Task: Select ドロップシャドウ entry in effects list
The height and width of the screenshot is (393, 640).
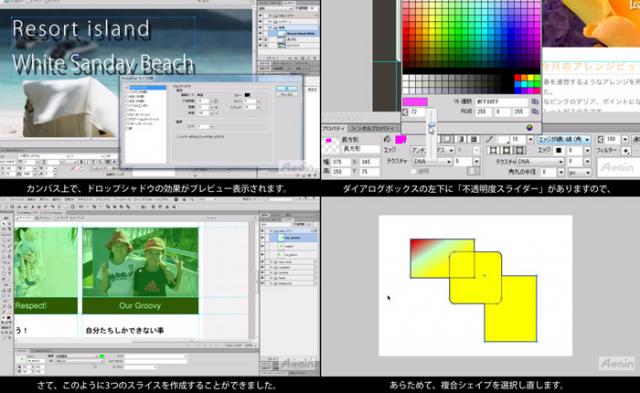Action: [147, 87]
